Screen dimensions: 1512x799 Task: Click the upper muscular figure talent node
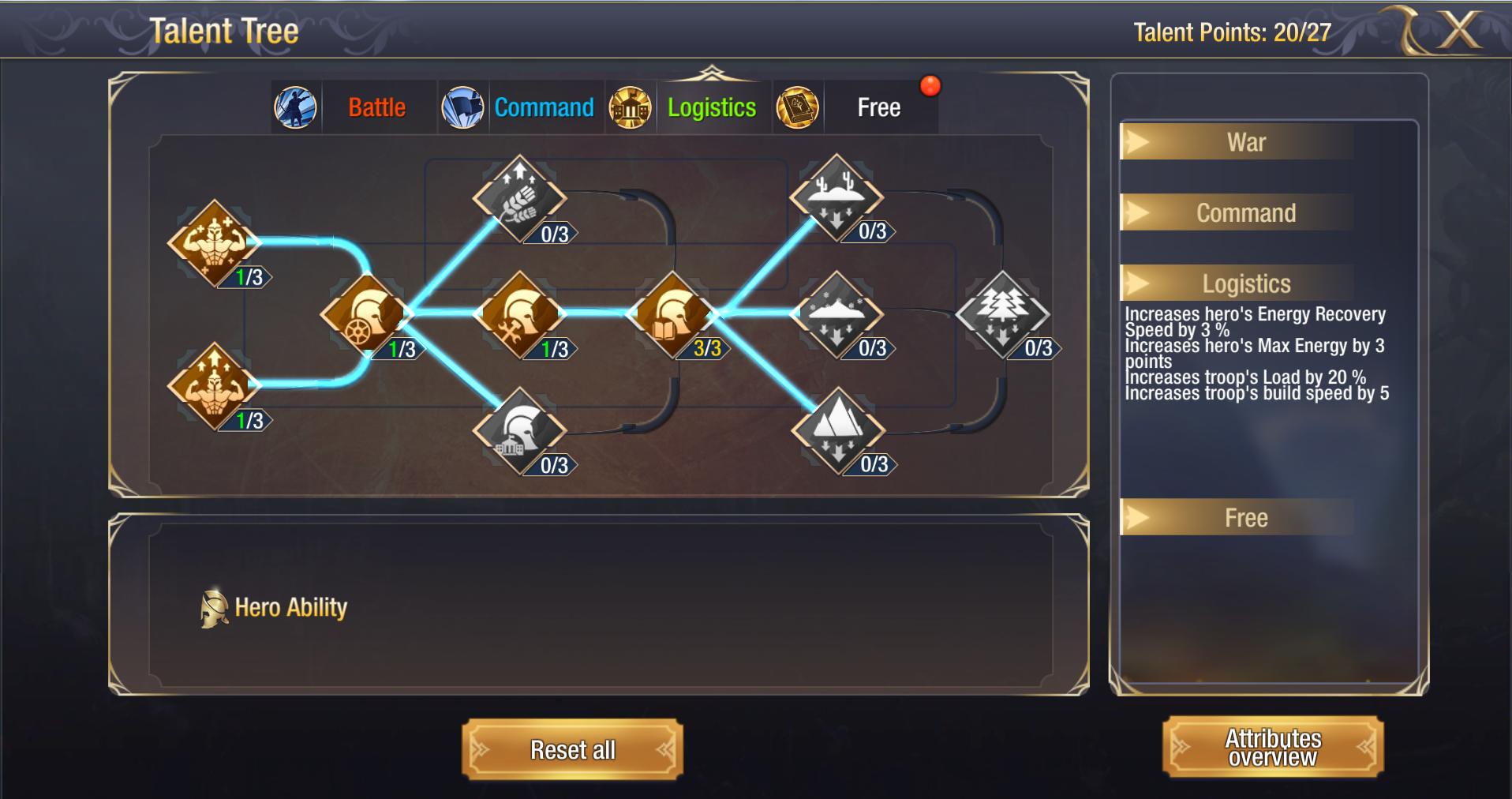pyautogui.click(x=215, y=242)
